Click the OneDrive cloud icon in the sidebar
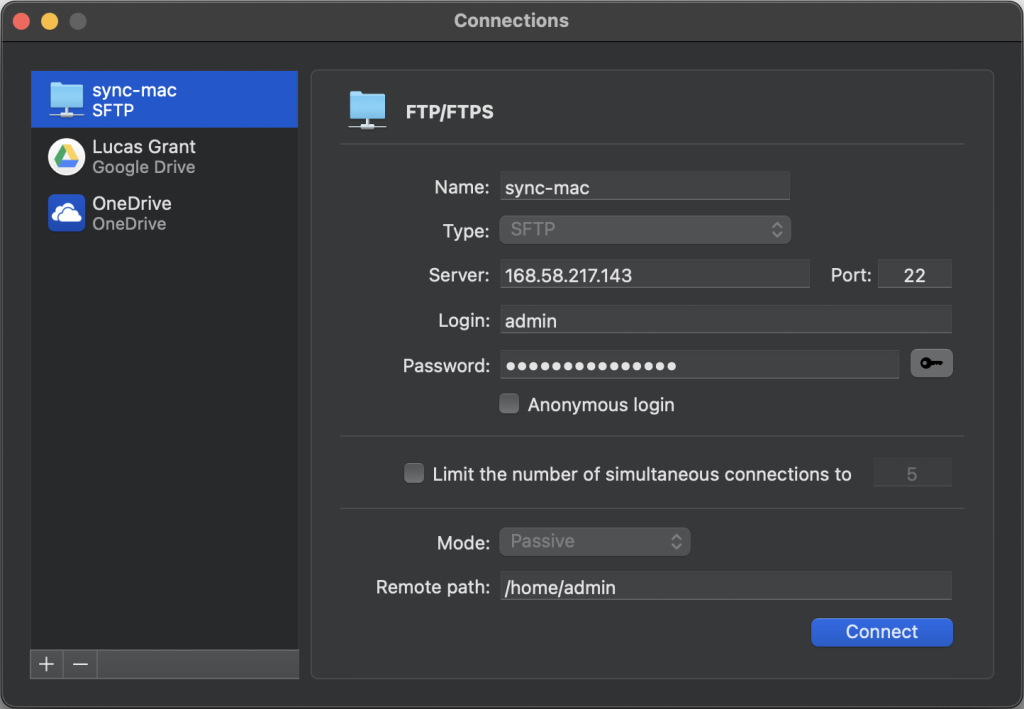Viewport: 1024px width, 709px height. pyautogui.click(x=64, y=212)
